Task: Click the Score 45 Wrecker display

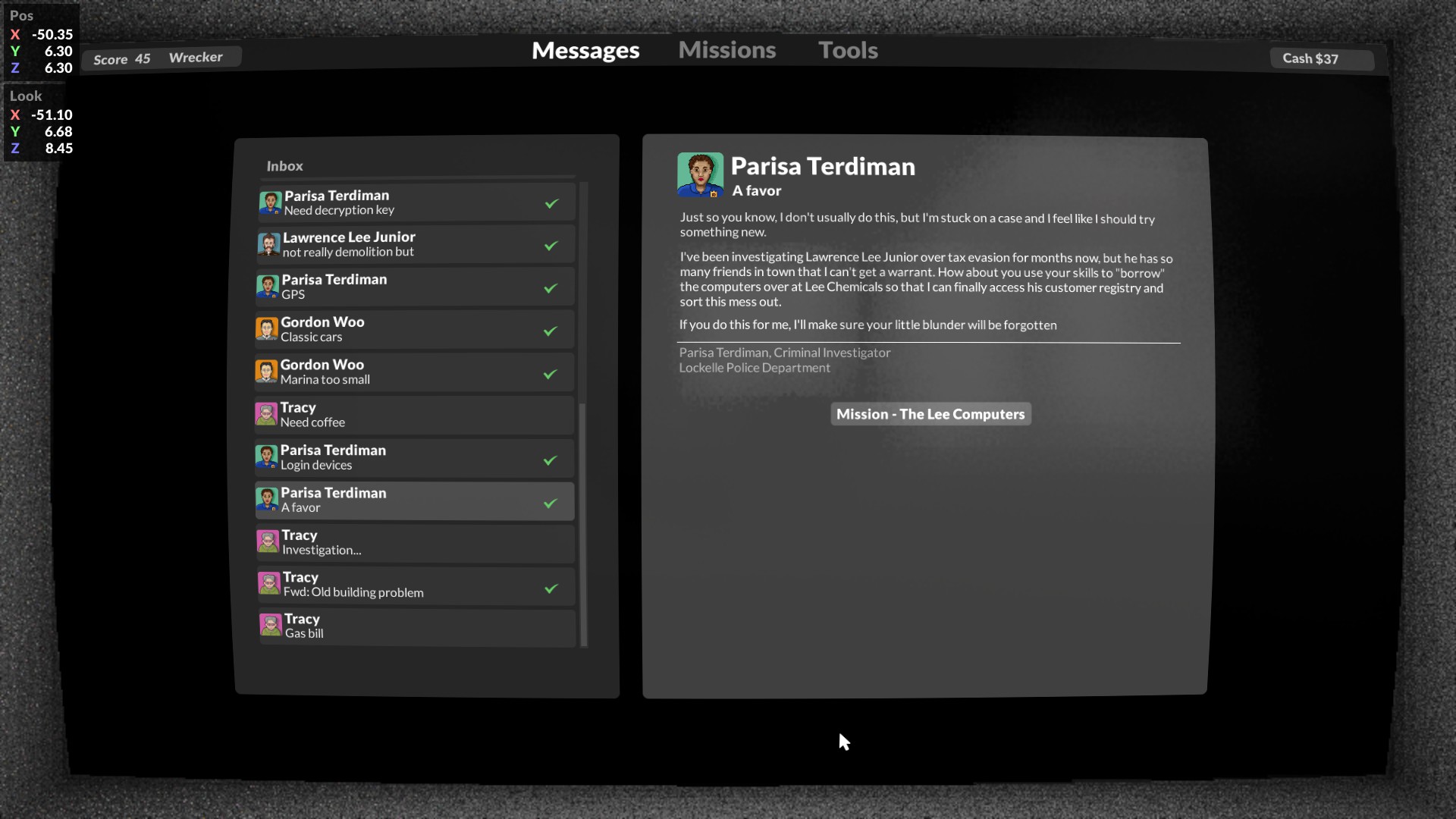Action: click(x=162, y=58)
